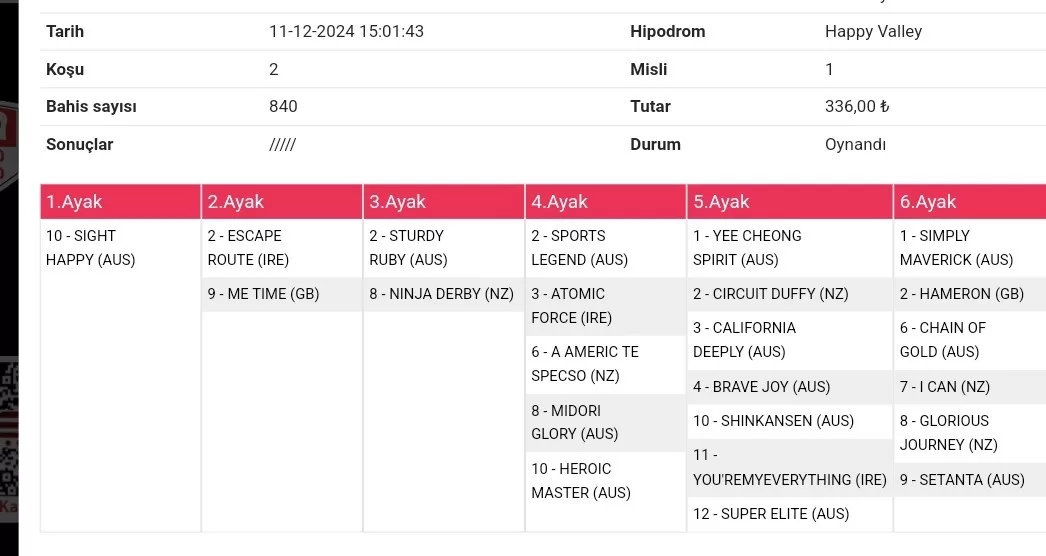Select 12 - SUPER ELITE (AUS)
1046x556 pixels.
point(771,514)
